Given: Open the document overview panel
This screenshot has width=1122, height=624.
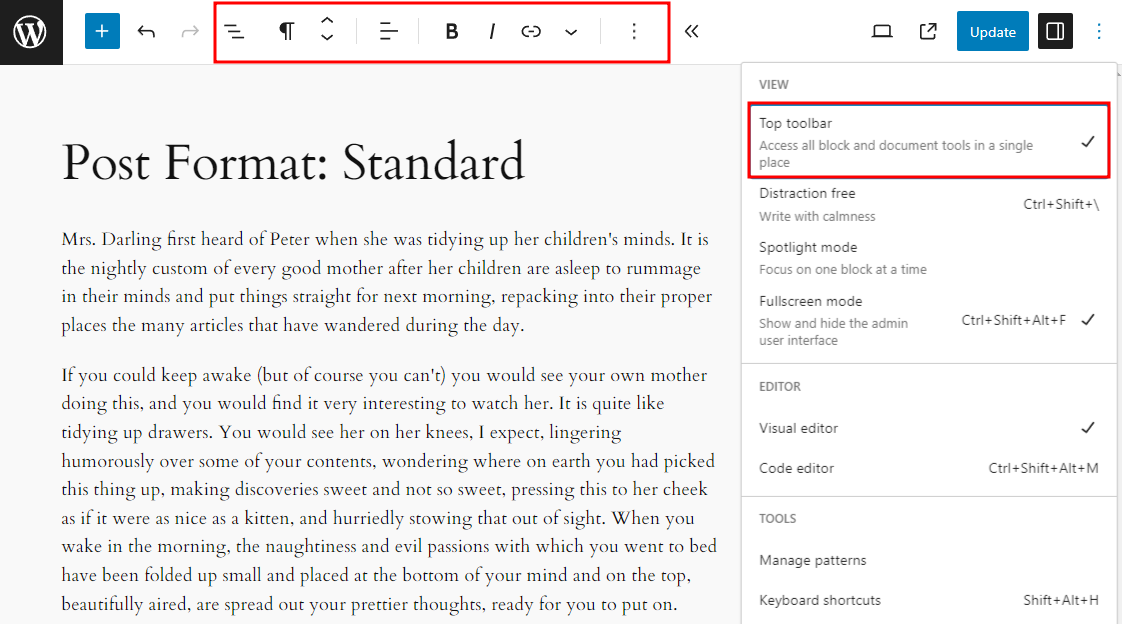Looking at the screenshot, I should pyautogui.click(x=234, y=31).
